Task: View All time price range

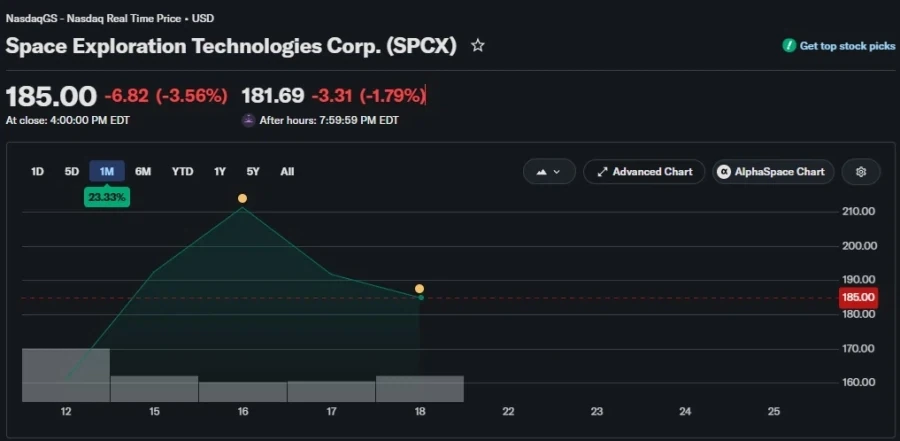Action: 288,172
